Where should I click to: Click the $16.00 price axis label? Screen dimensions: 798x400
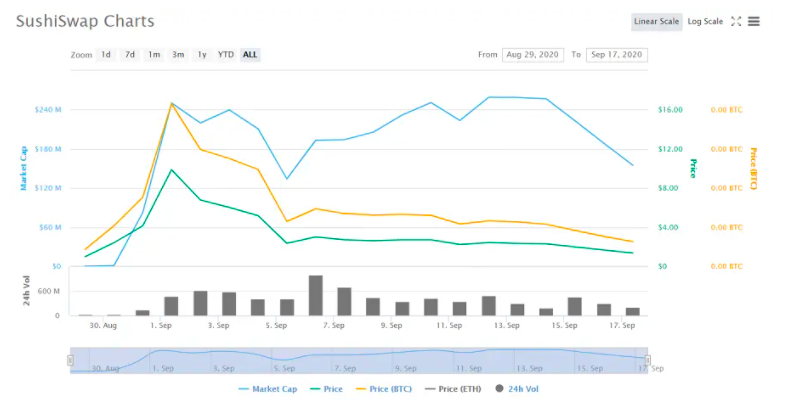[670, 109]
